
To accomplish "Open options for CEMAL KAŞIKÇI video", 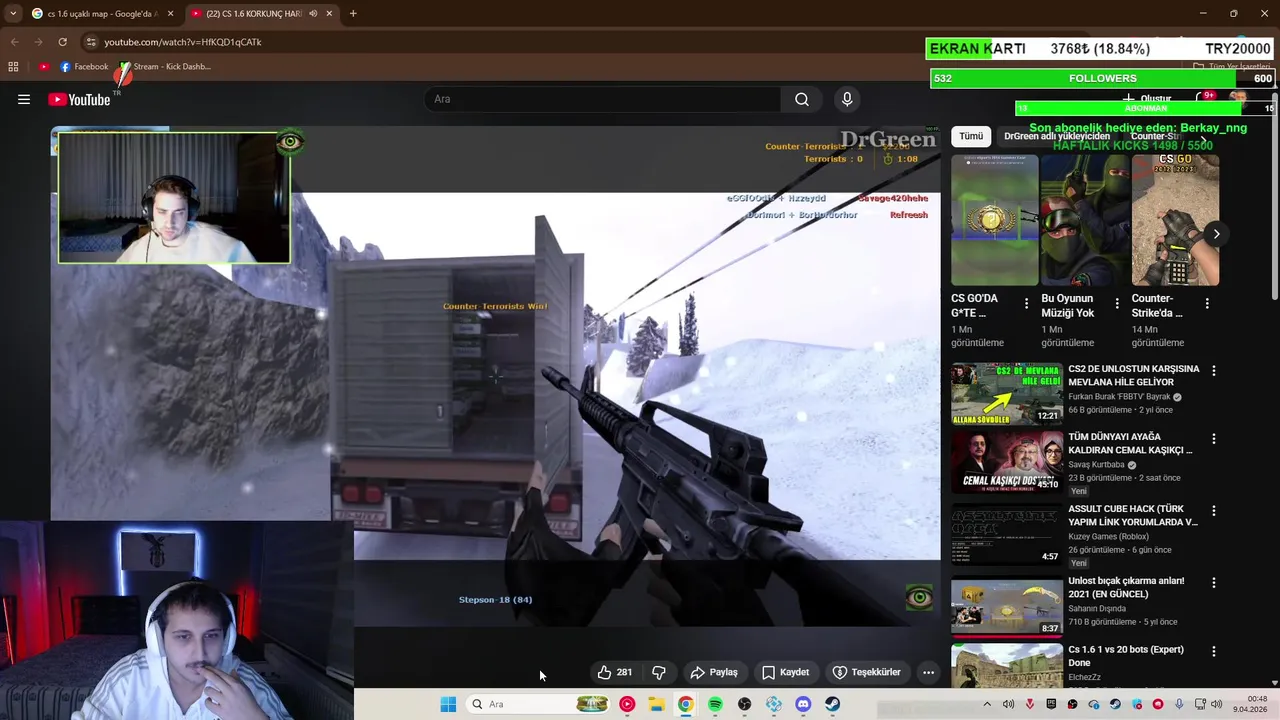I will (1214, 439).
